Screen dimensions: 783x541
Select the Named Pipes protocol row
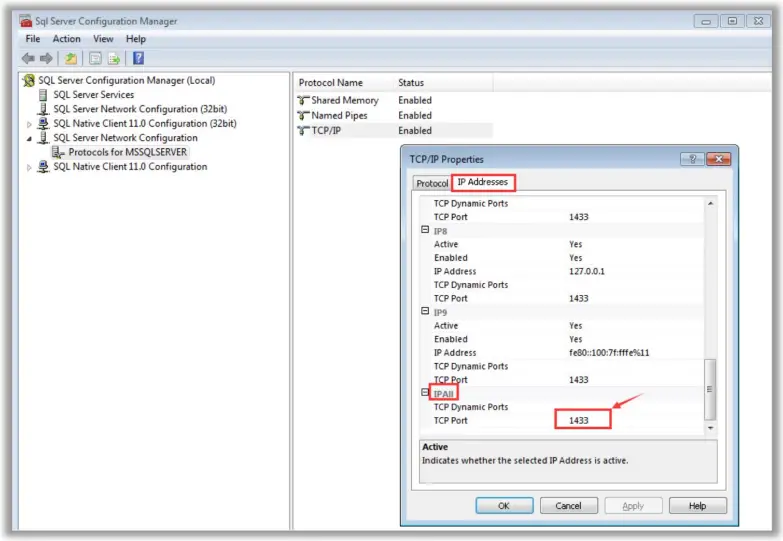(394, 115)
